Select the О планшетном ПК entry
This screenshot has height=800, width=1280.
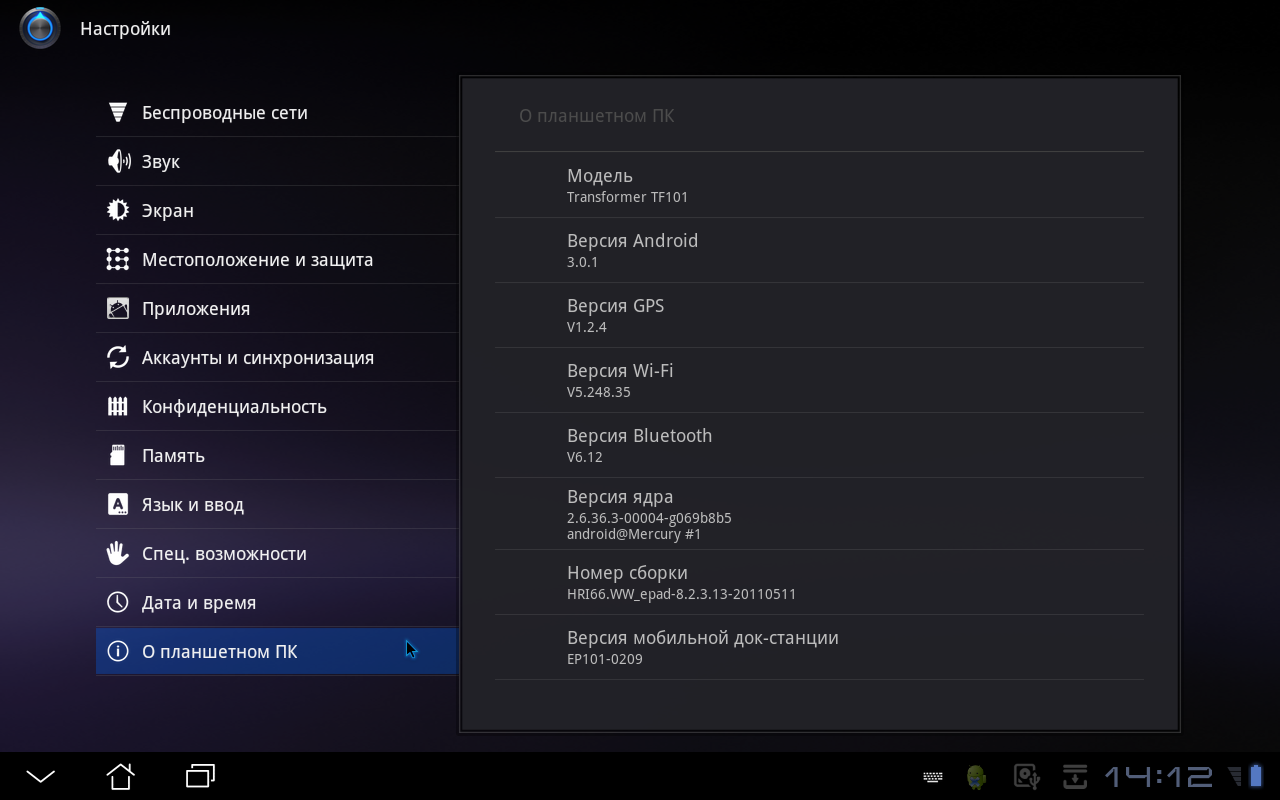[220, 651]
